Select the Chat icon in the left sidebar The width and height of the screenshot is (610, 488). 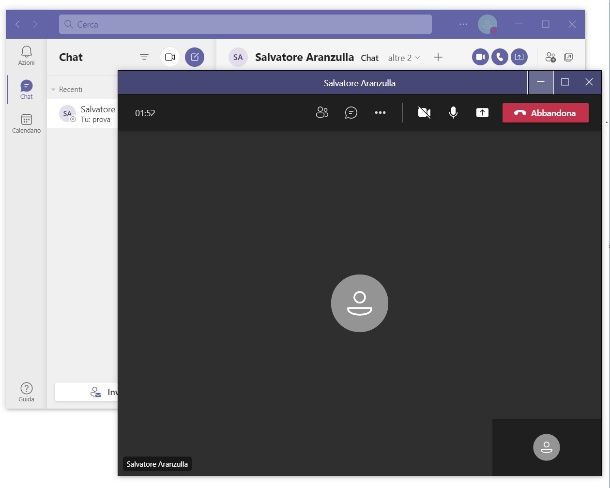[x=26, y=90]
